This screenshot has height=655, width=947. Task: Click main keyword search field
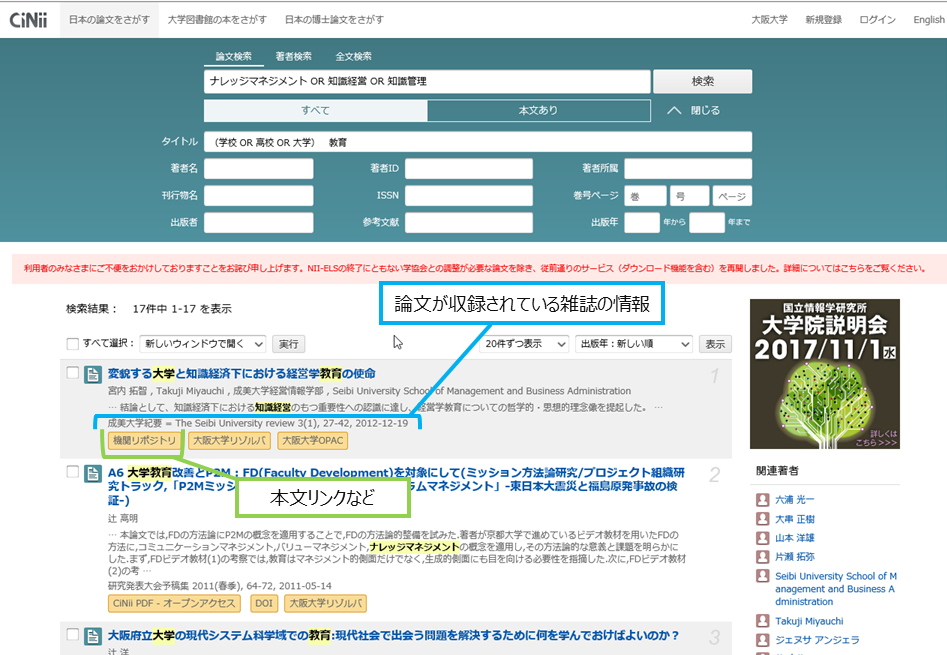point(427,81)
